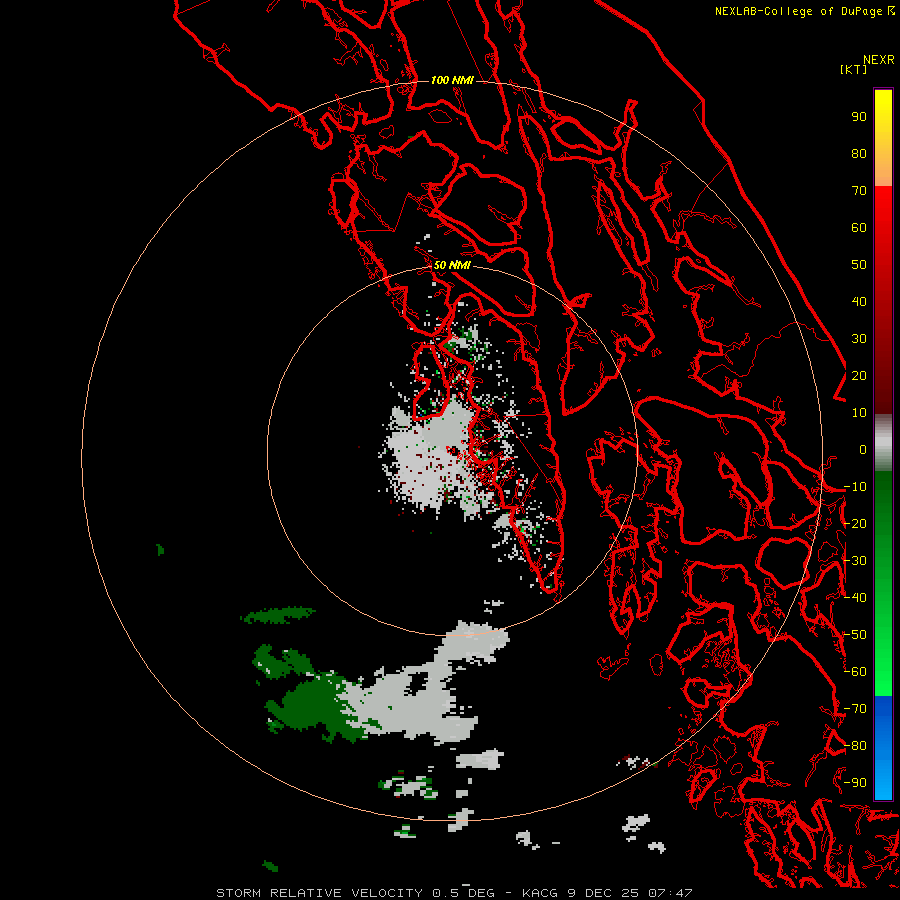
Task: Click the '80' value on the velocity scale
Action: [859, 153]
